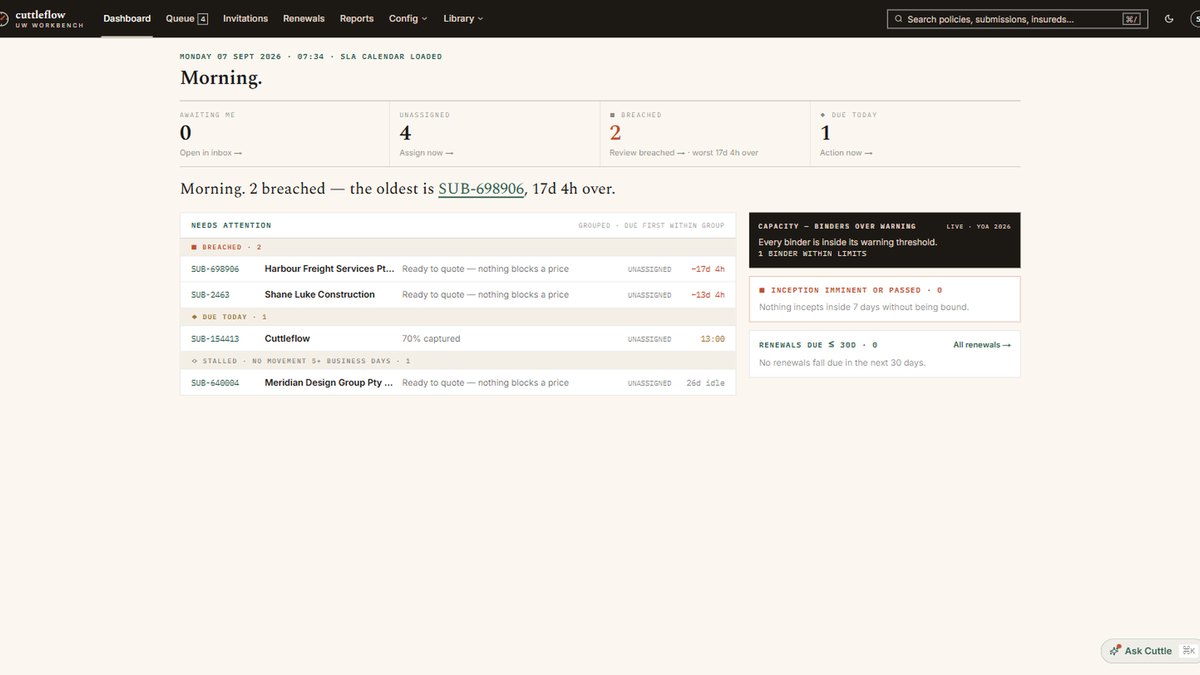1200x675 pixels.
Task: Open the Meridian Design Group row
Action: [458, 383]
